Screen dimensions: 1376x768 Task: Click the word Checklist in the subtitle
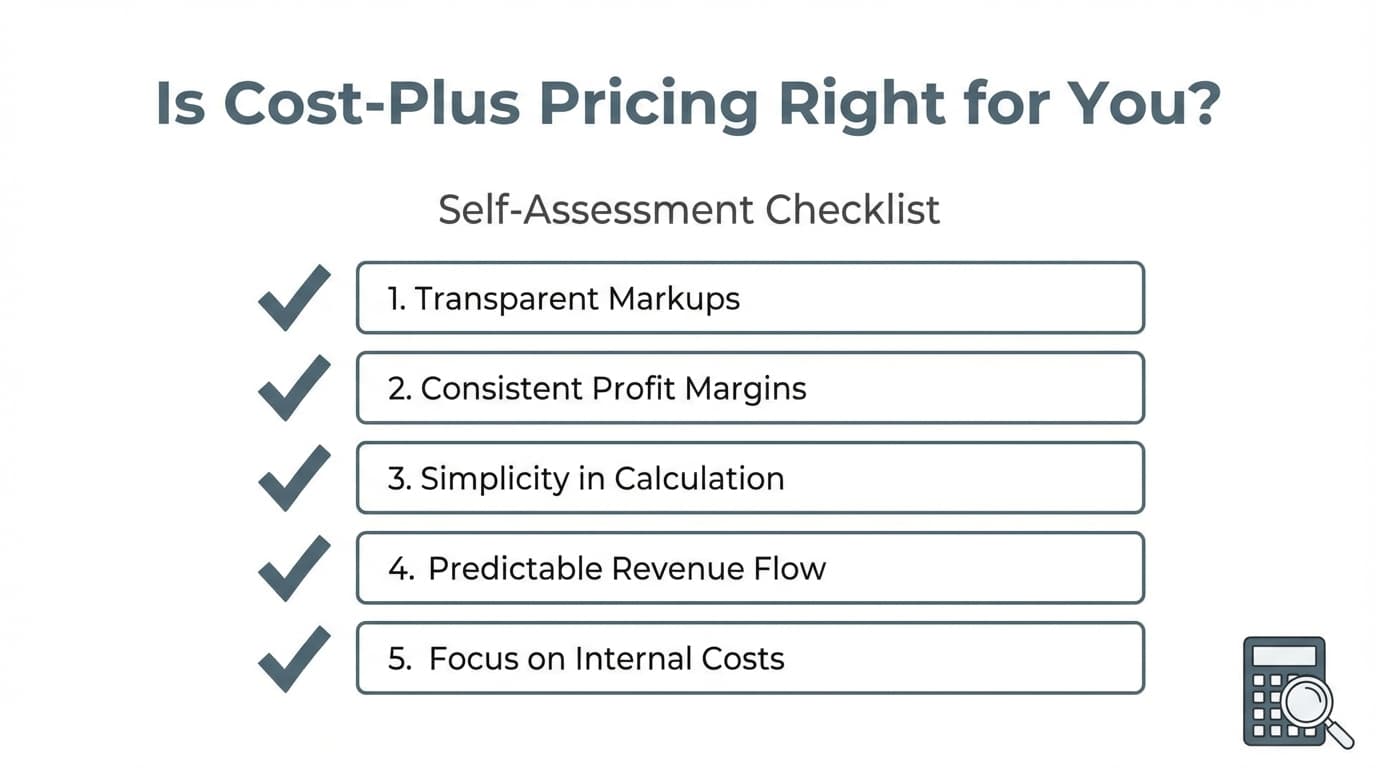852,210
